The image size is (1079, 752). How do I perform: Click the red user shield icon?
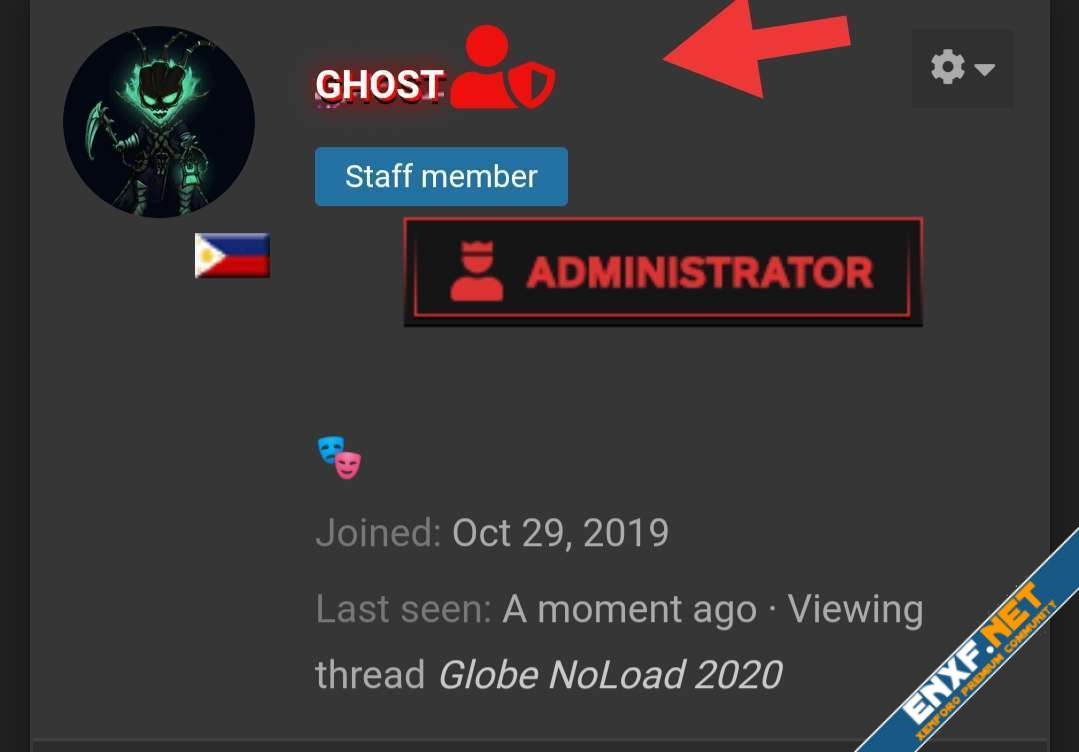point(502,67)
